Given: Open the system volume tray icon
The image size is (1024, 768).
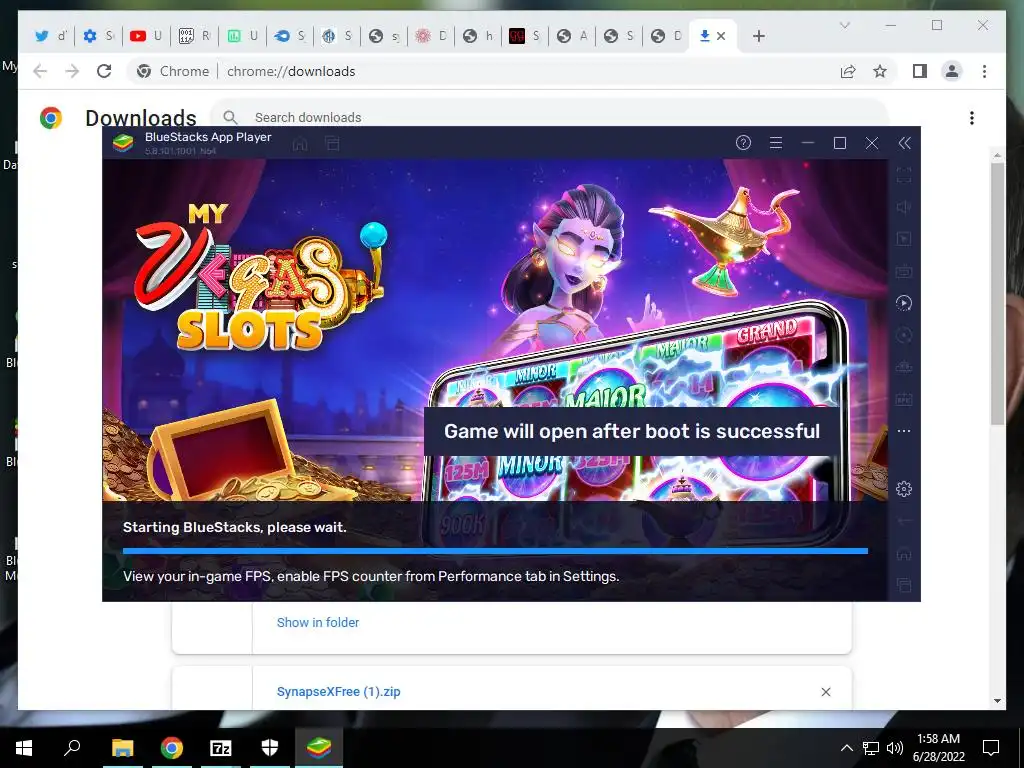Looking at the screenshot, I should pyautogui.click(x=895, y=748).
